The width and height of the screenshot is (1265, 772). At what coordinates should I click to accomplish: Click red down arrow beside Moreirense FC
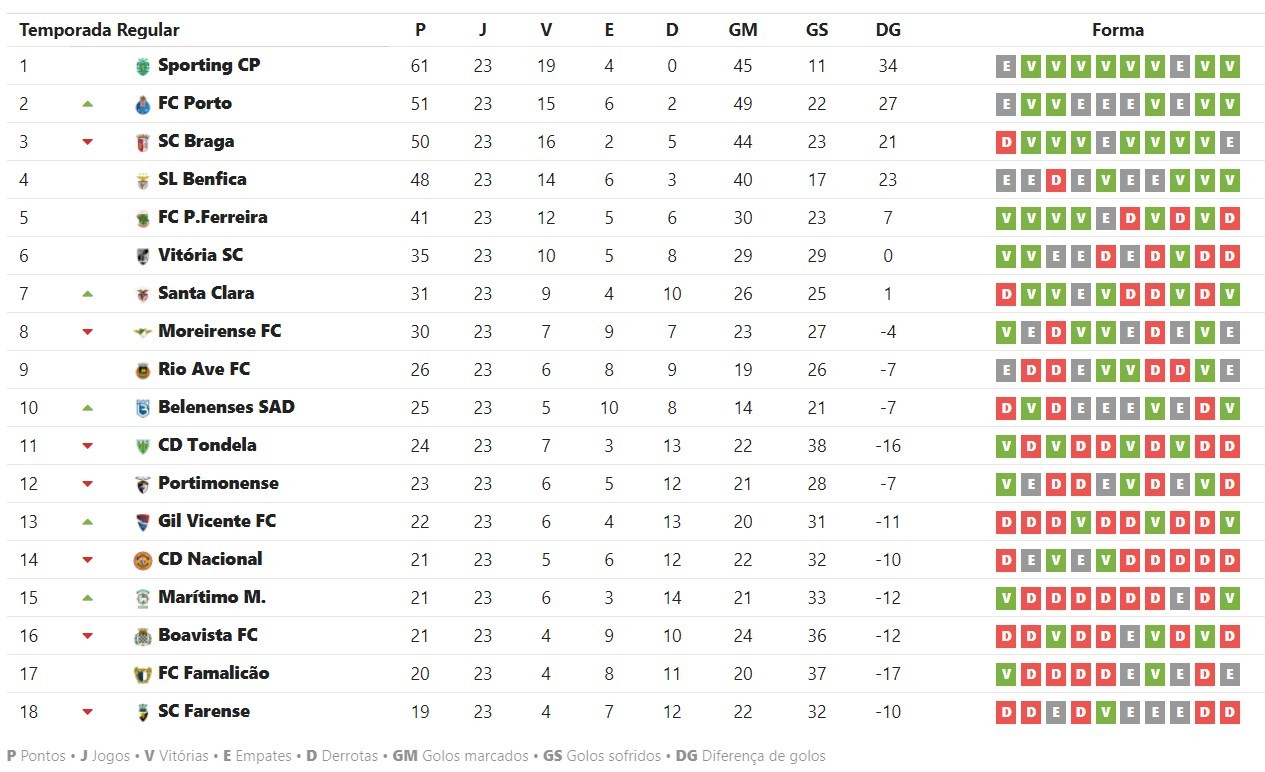coord(87,332)
